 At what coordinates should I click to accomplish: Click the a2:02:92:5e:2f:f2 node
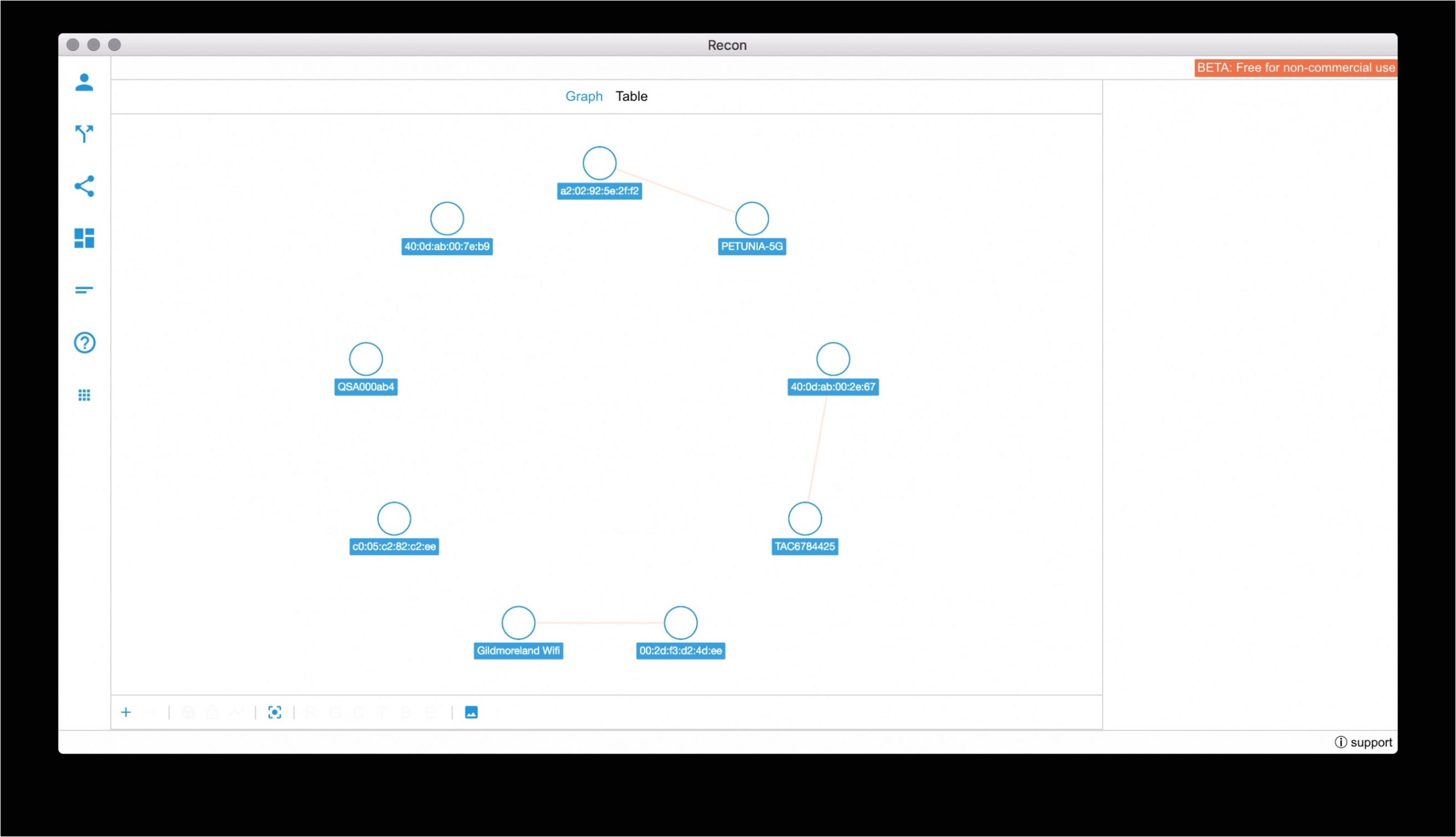(599, 164)
